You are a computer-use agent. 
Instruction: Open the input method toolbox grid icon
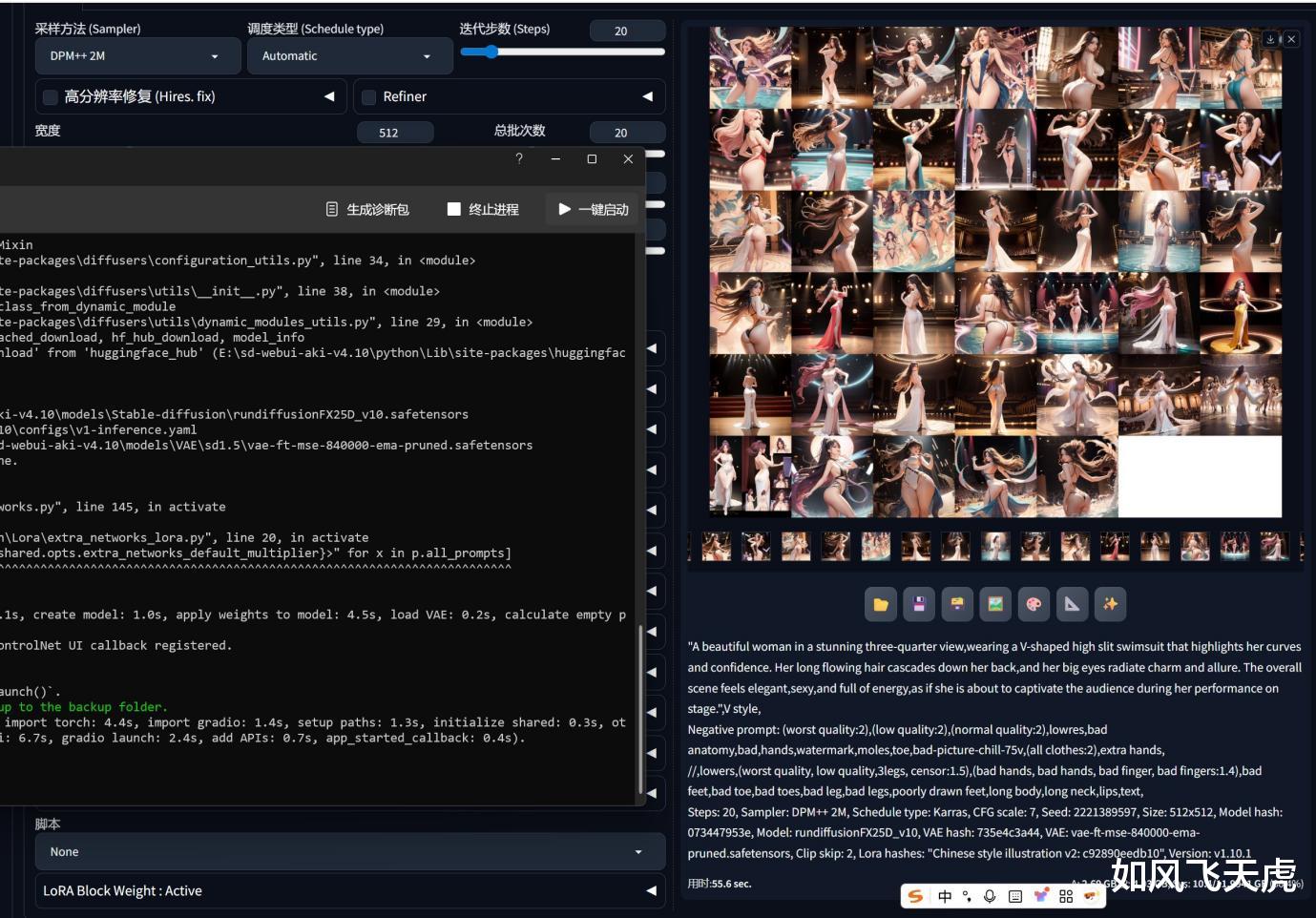1066,896
